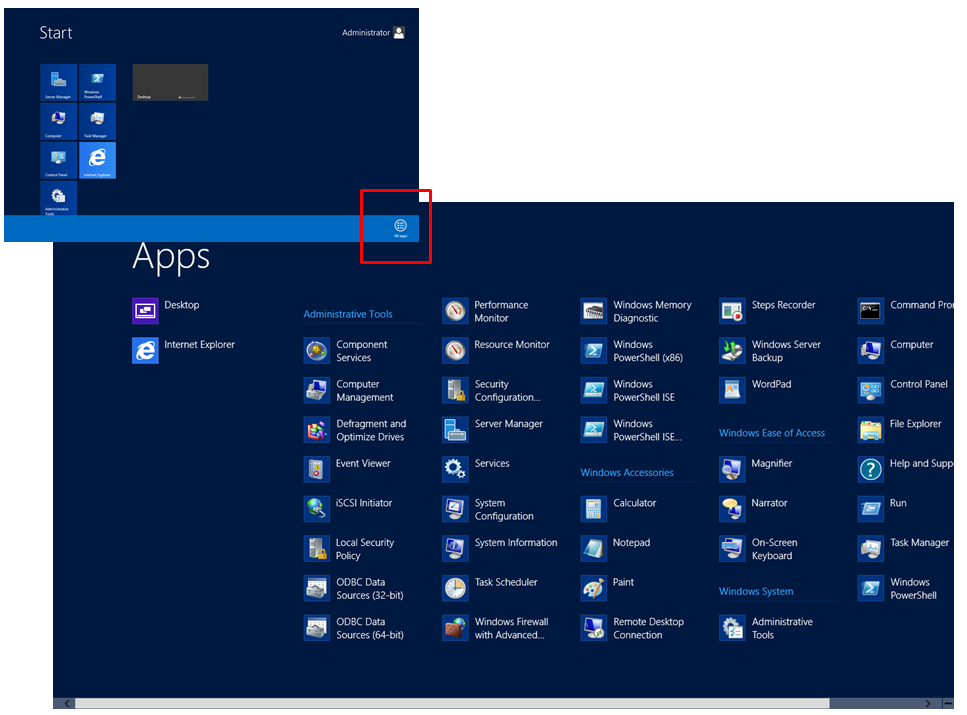Open Computer in the Apps list
Viewport: 967px width, 715px height.
(896, 350)
